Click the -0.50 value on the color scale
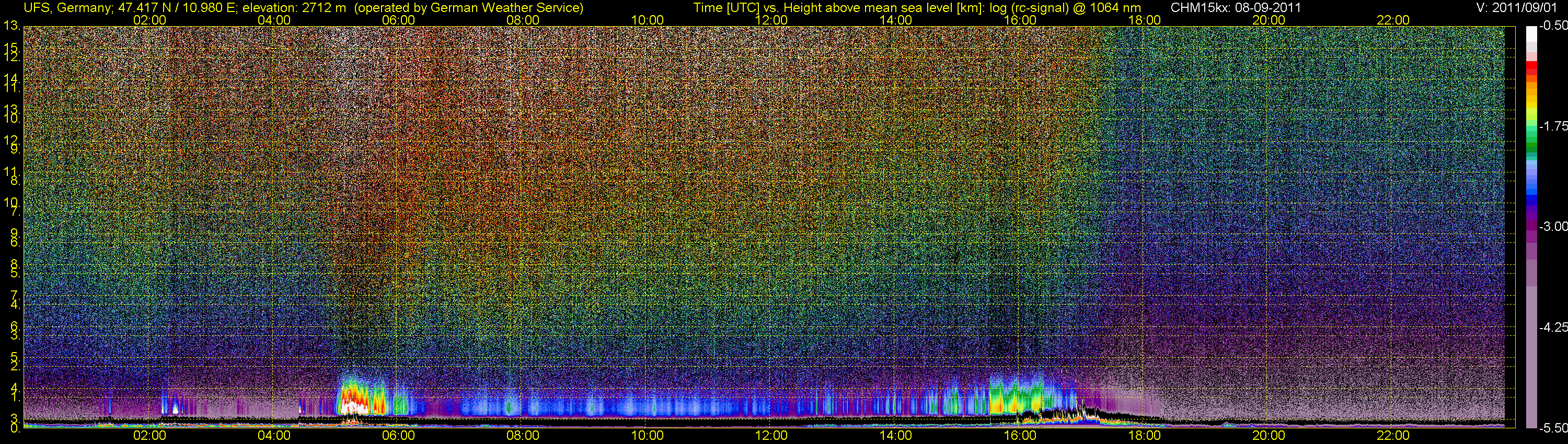This screenshot has width=1568, height=444. (1553, 26)
